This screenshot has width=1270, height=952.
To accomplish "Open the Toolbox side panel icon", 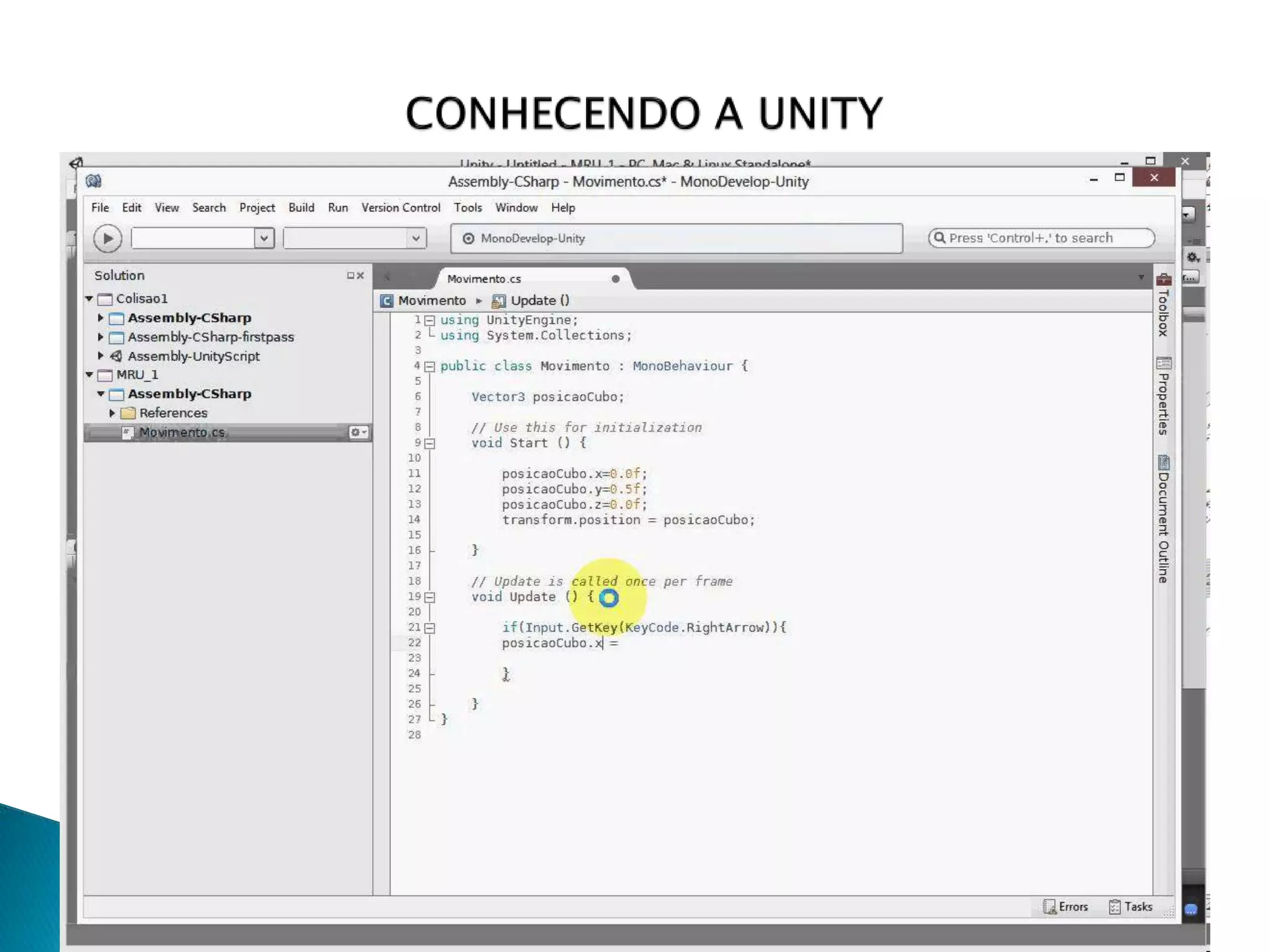I will [1163, 280].
